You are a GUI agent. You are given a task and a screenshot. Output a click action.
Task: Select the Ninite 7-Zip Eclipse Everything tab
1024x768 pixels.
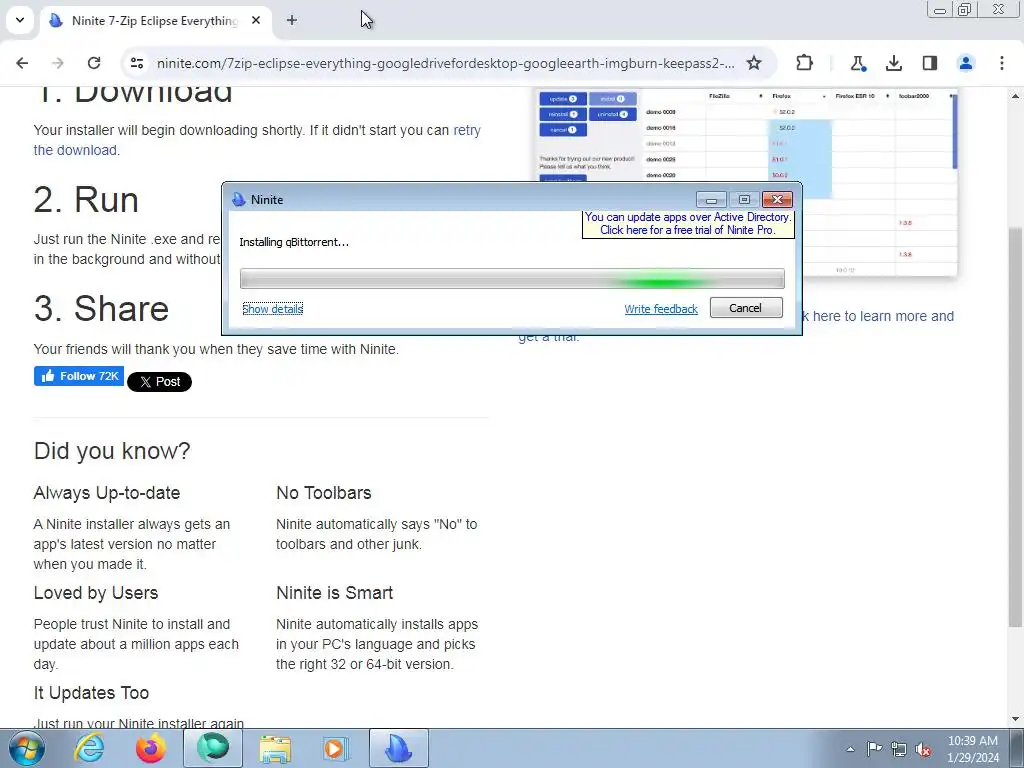tap(154, 20)
